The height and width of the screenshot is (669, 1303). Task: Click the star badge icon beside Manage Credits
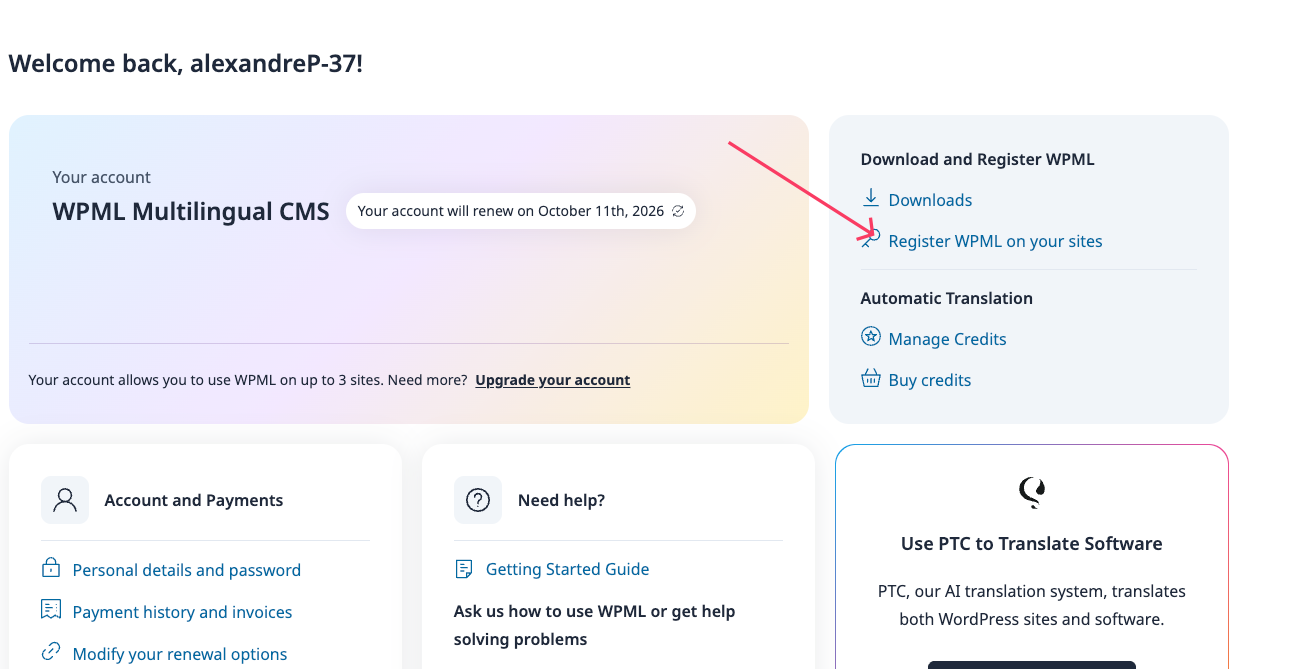[870, 337]
